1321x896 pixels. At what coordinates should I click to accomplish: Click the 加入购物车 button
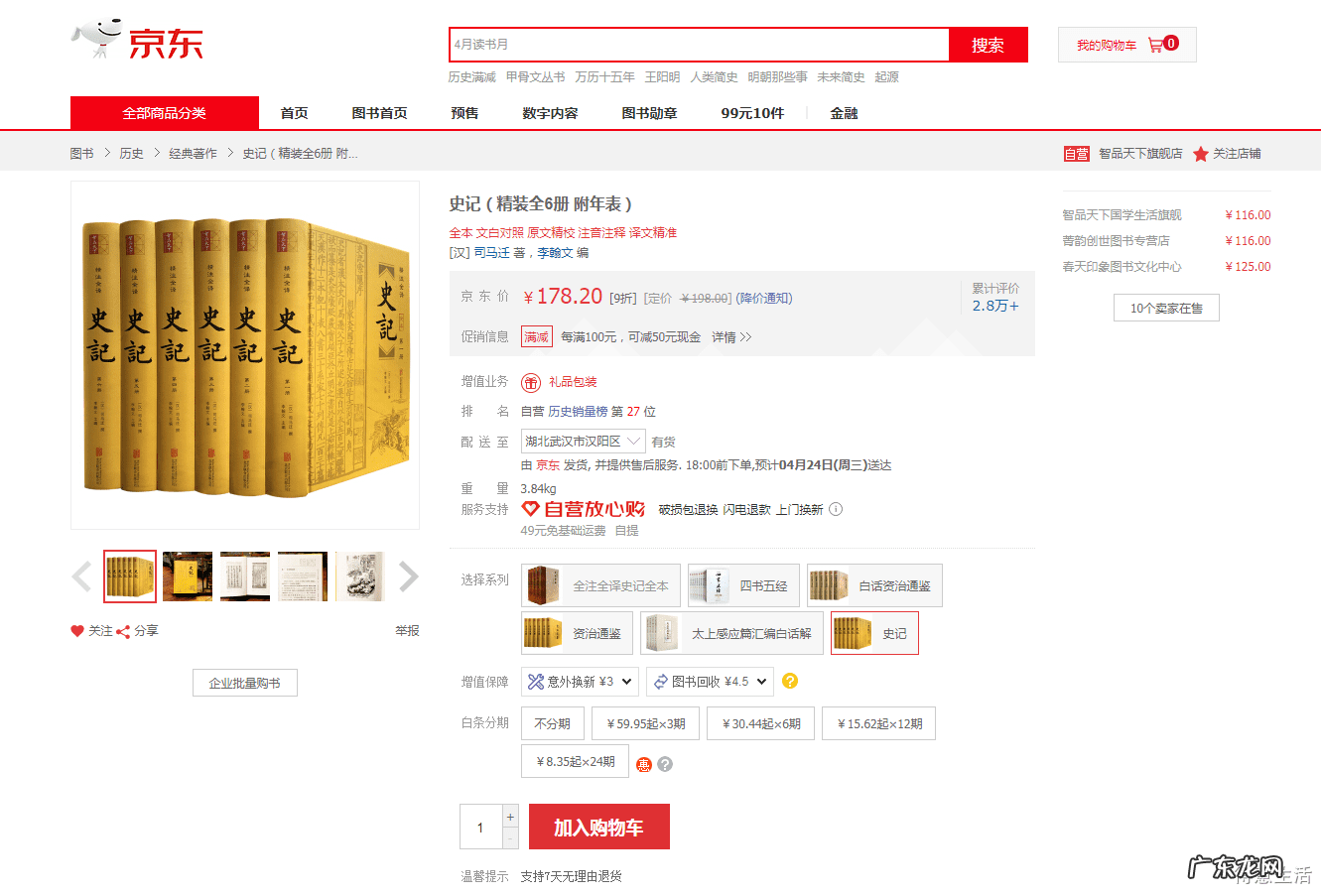pyautogui.click(x=598, y=827)
